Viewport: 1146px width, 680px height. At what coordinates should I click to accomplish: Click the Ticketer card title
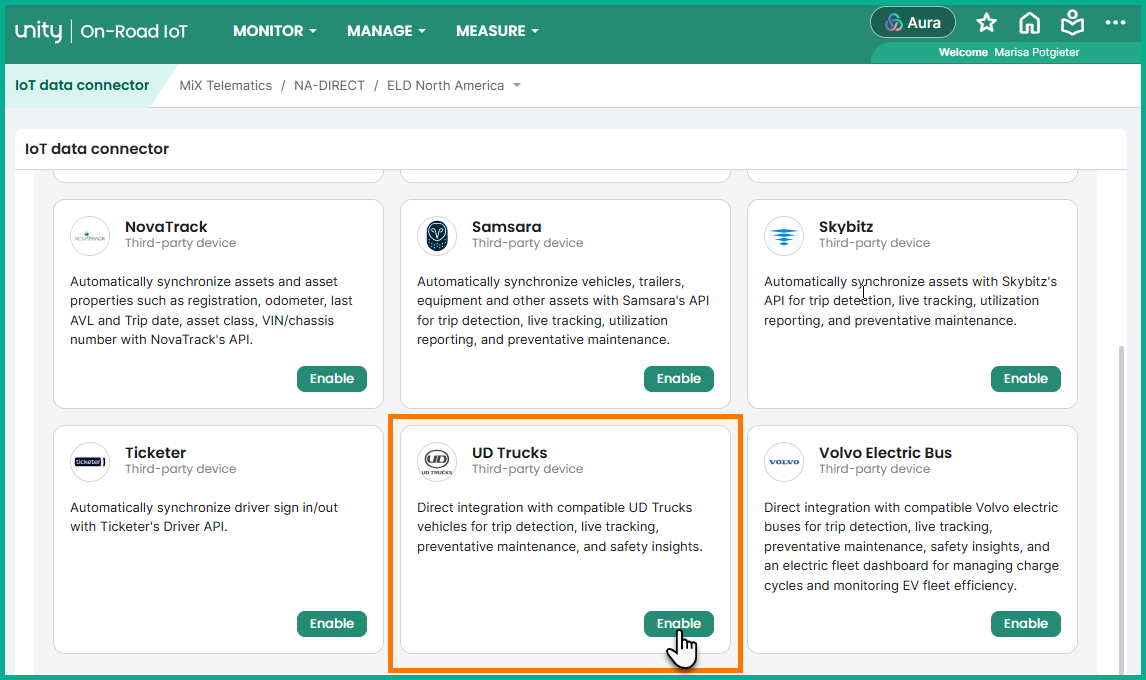pyautogui.click(x=155, y=453)
